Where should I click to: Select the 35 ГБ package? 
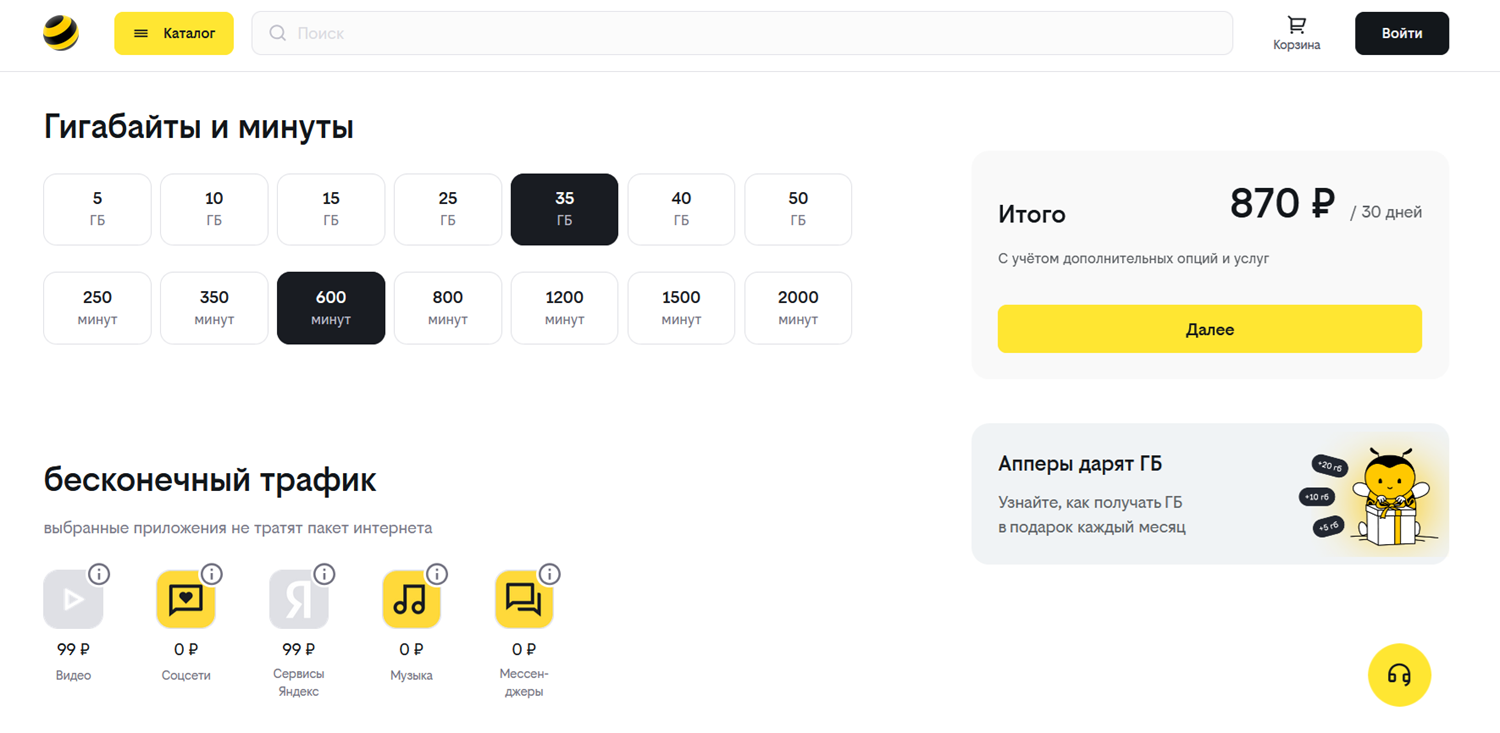(565, 209)
